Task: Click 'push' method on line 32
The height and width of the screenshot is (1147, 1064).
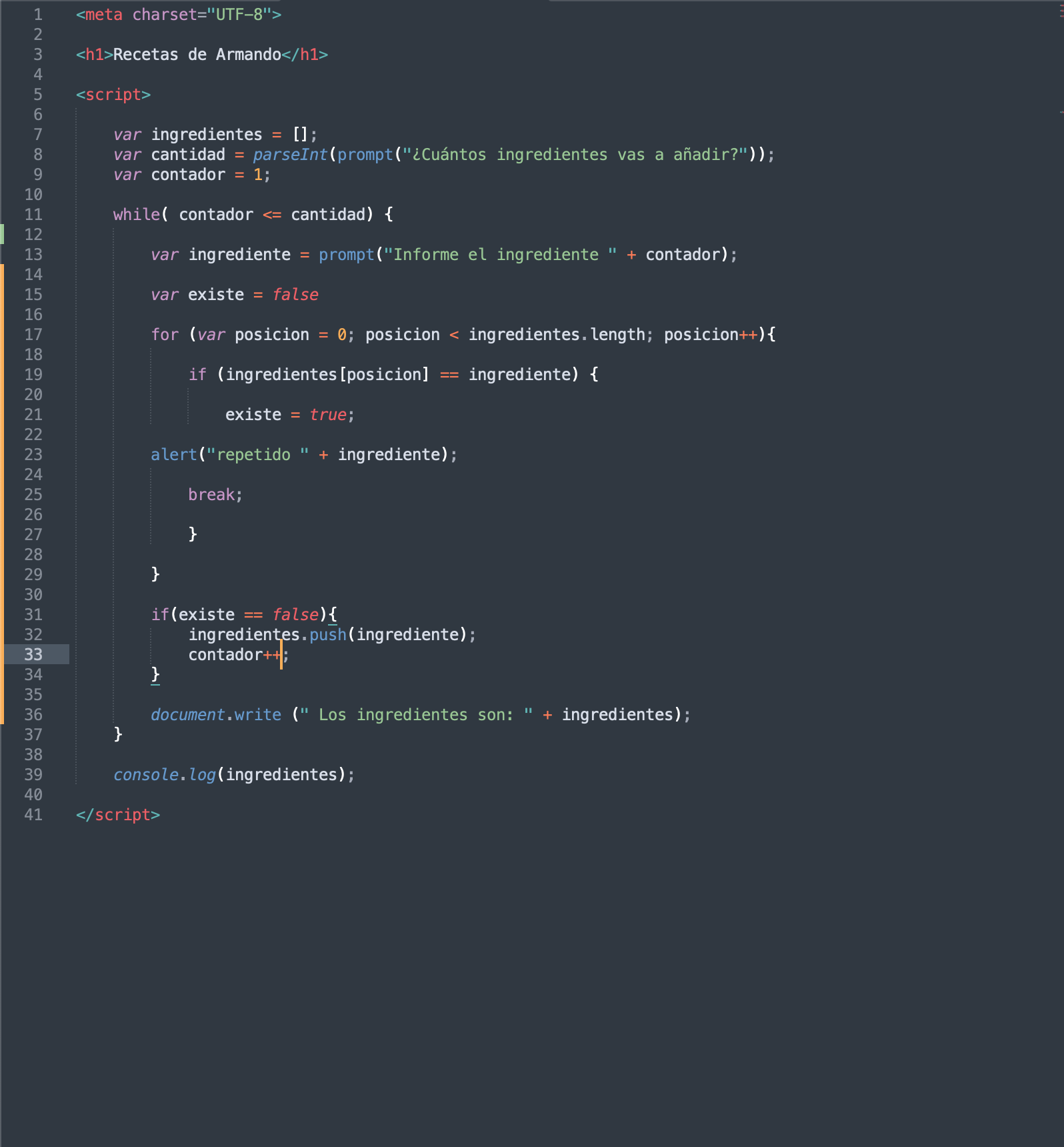Action: click(328, 635)
